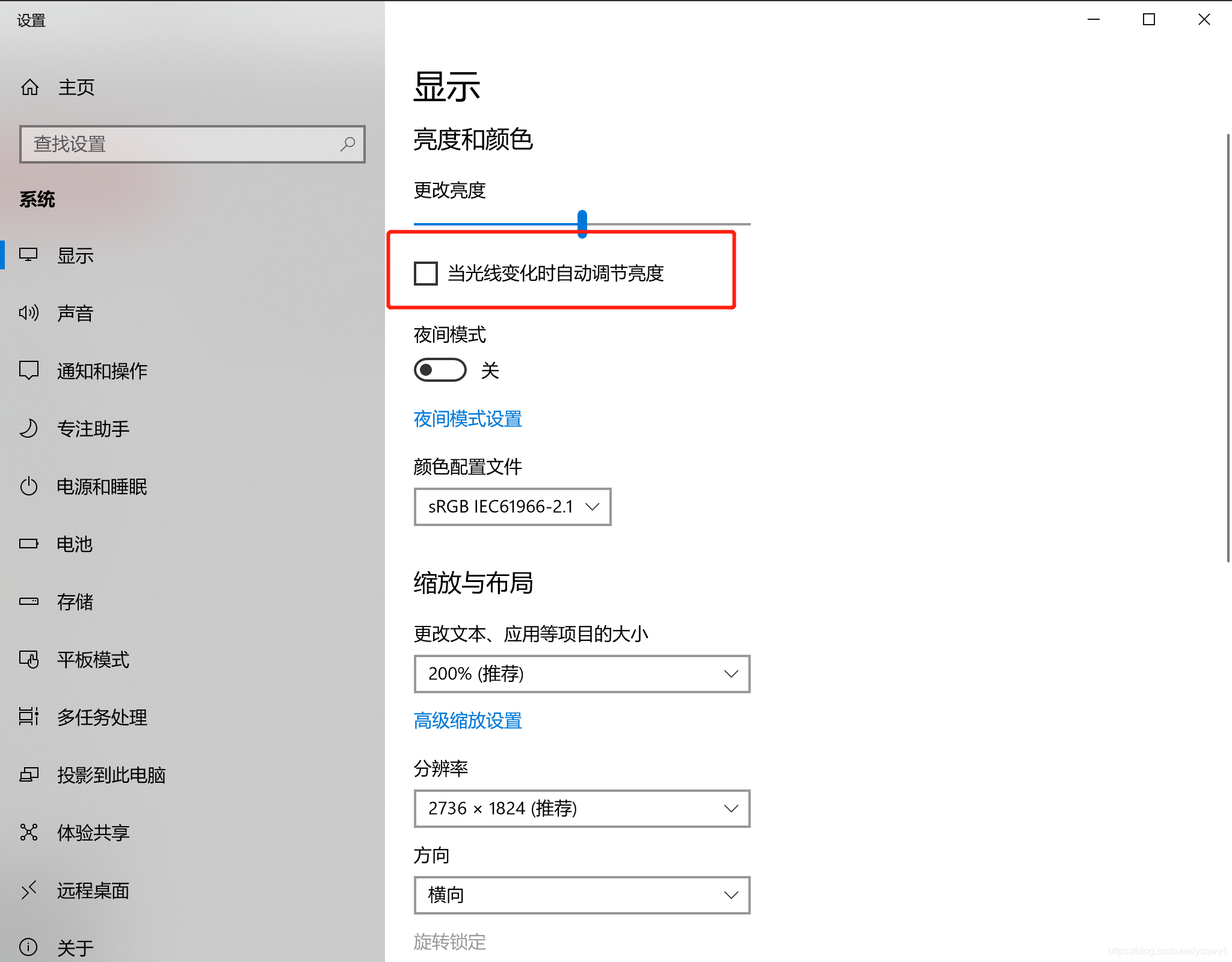The height and width of the screenshot is (962, 1232).
Task: Click the Home (主页) house icon
Action: (x=29, y=87)
